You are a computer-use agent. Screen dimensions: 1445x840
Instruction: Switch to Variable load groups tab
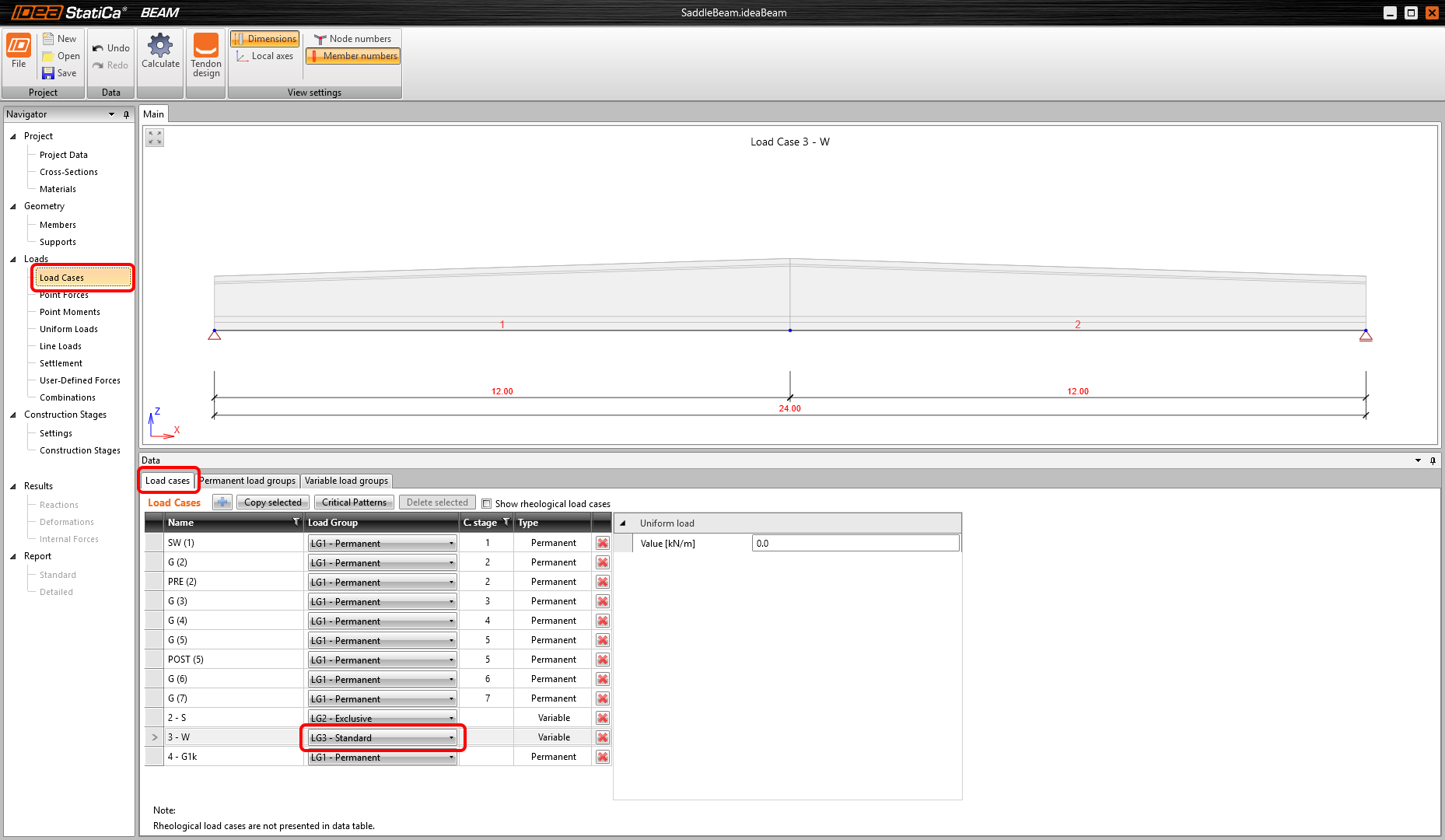tap(346, 481)
